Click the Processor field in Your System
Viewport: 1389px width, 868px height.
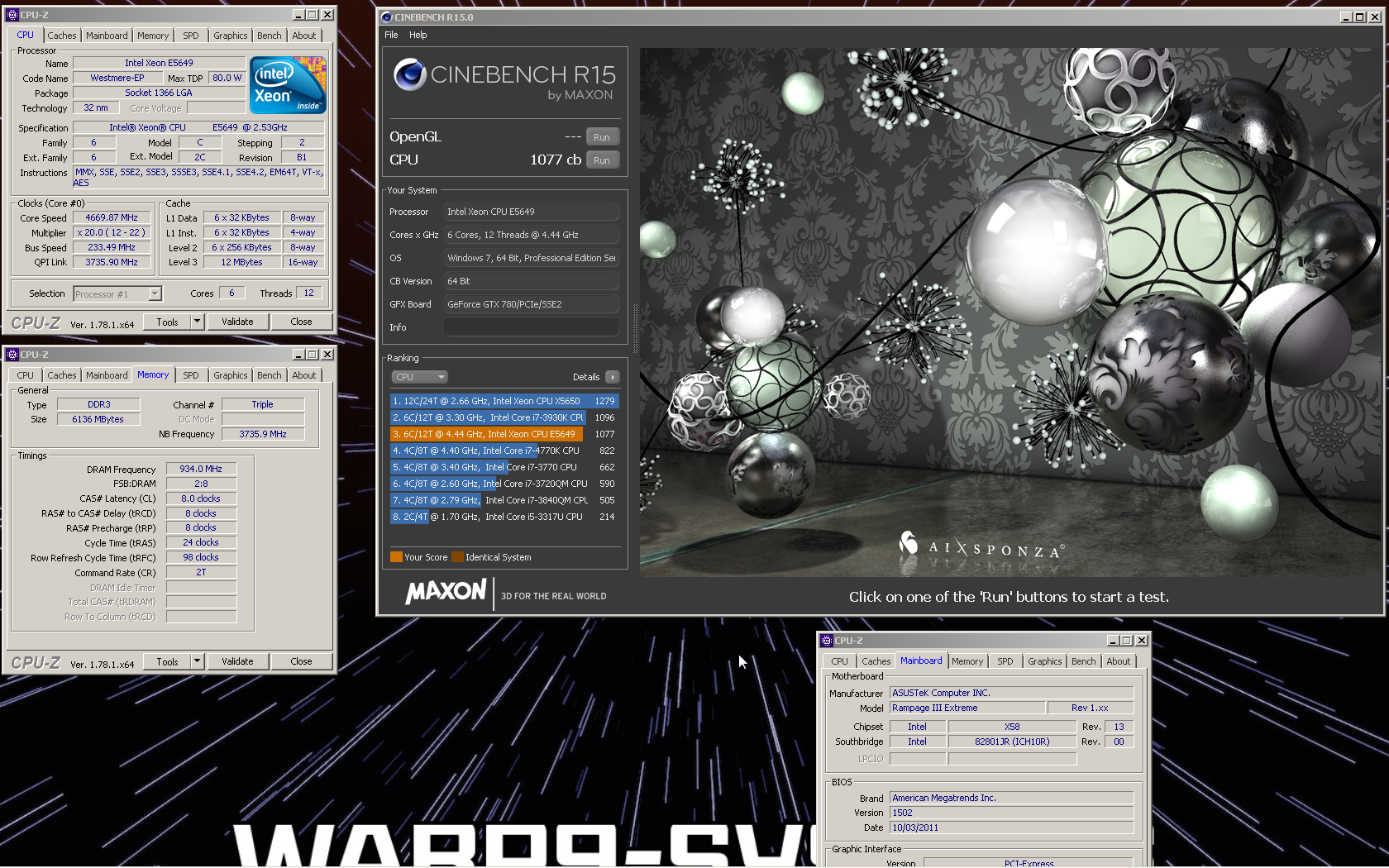click(532, 212)
